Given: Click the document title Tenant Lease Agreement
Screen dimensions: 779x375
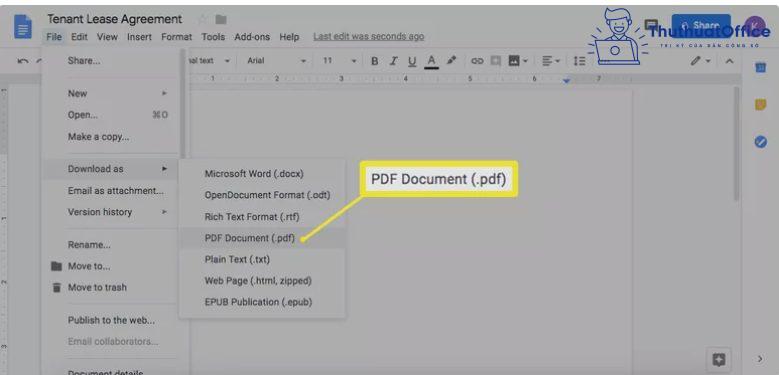Looking at the screenshot, I should [114, 19].
